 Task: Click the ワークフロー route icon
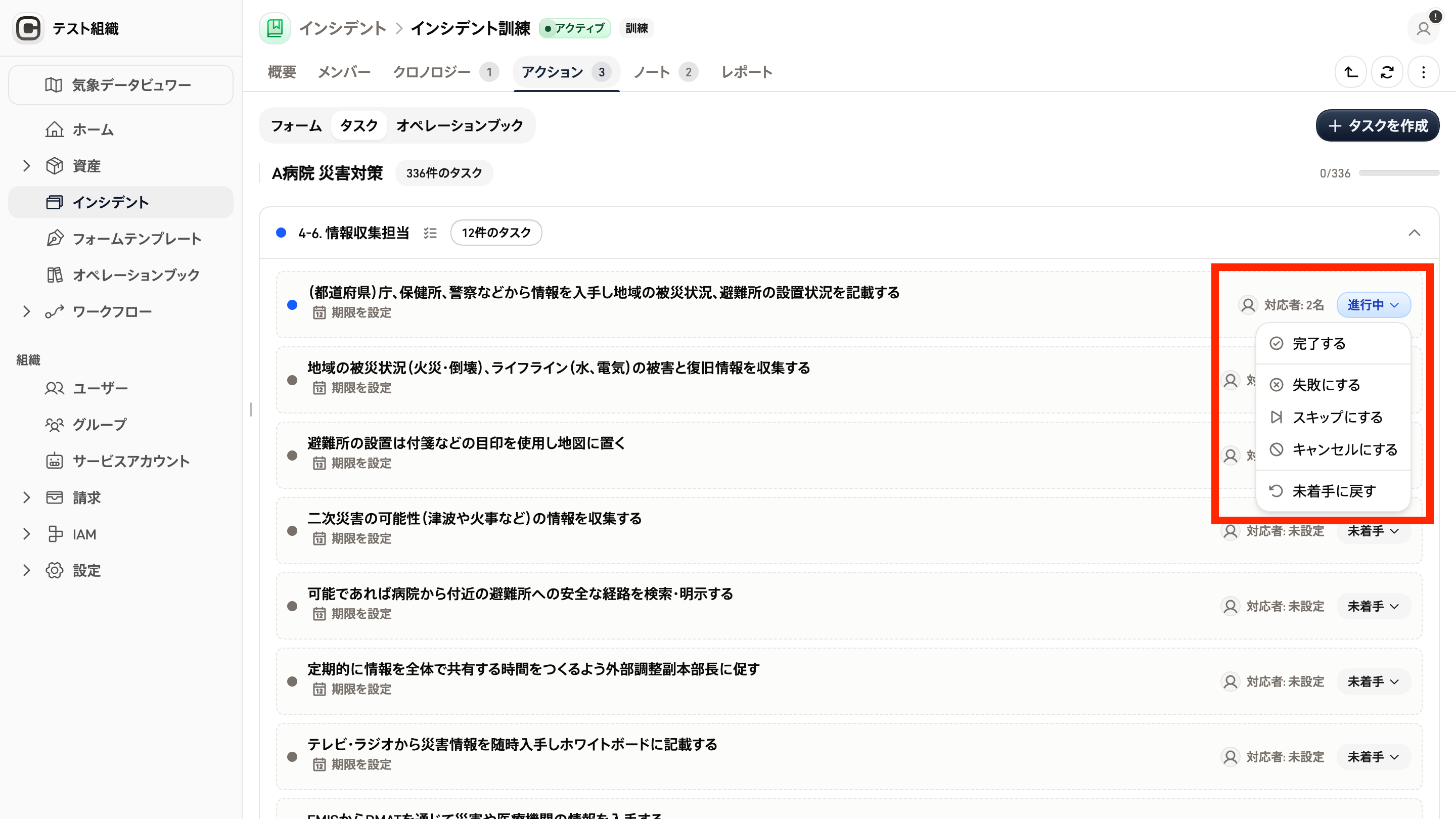coord(54,311)
